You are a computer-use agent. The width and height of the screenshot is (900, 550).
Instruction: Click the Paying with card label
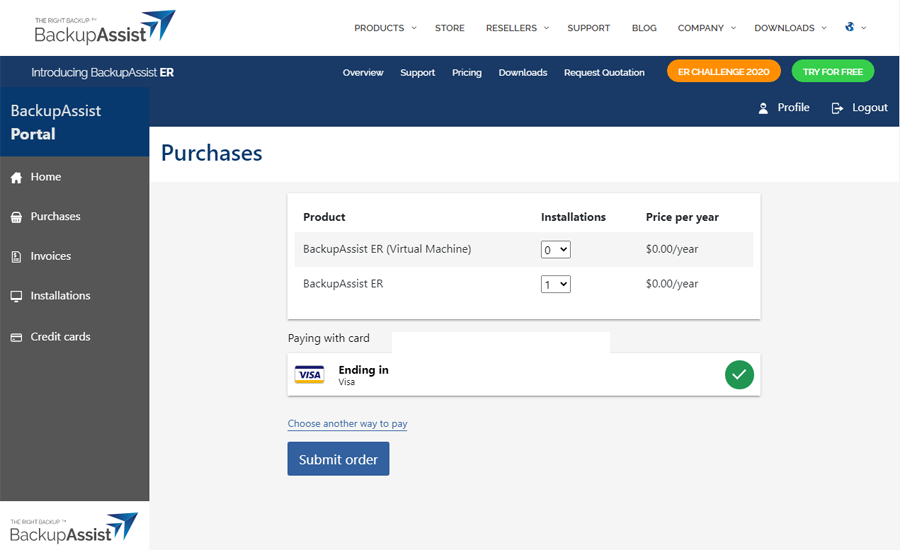click(x=328, y=338)
